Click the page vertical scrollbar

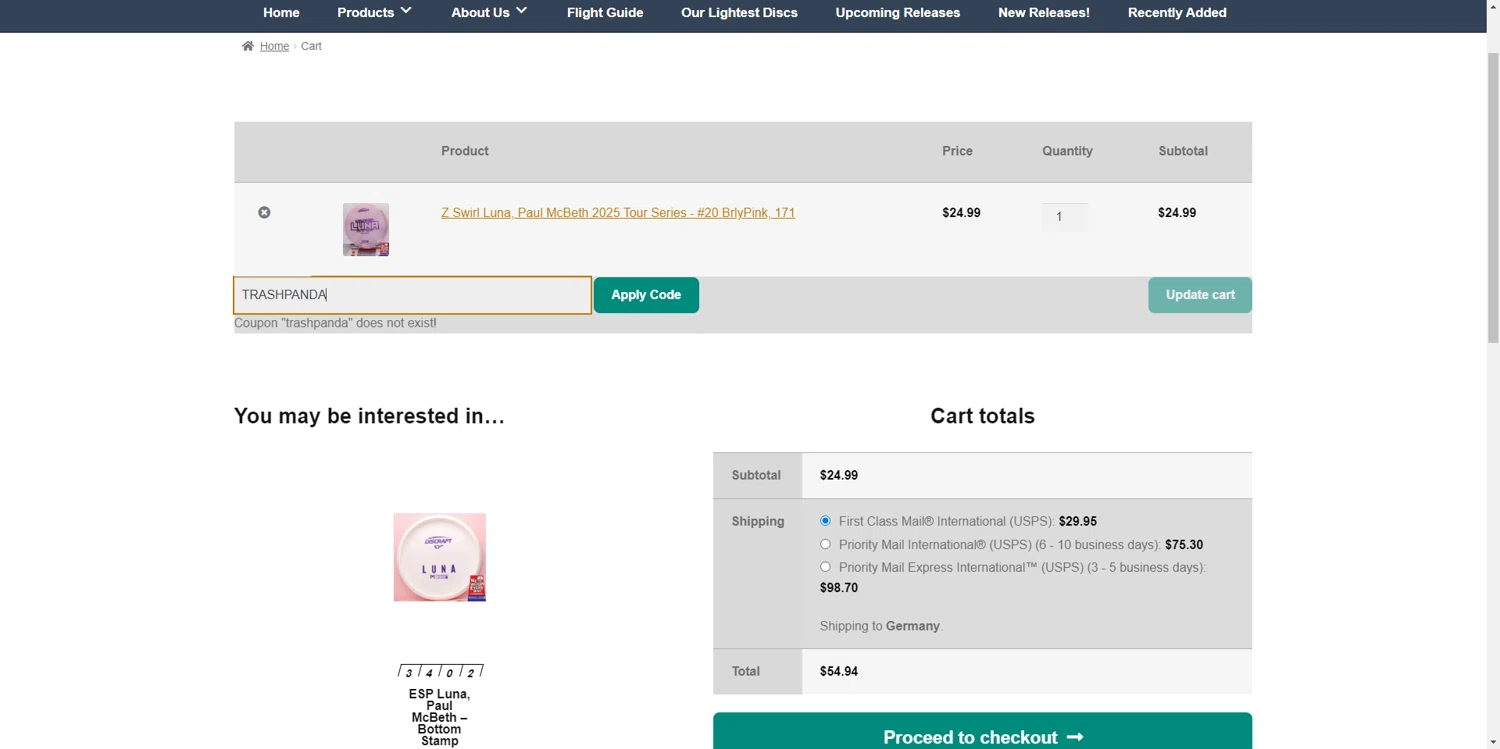click(x=1493, y=200)
